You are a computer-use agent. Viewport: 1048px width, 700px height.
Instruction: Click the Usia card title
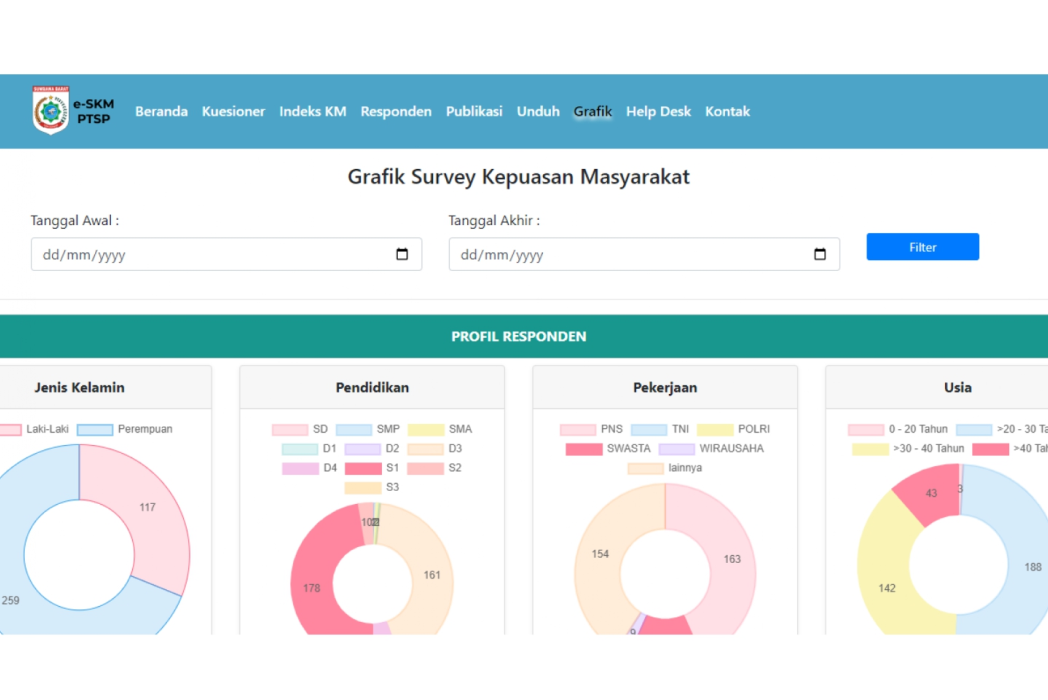tap(958, 387)
